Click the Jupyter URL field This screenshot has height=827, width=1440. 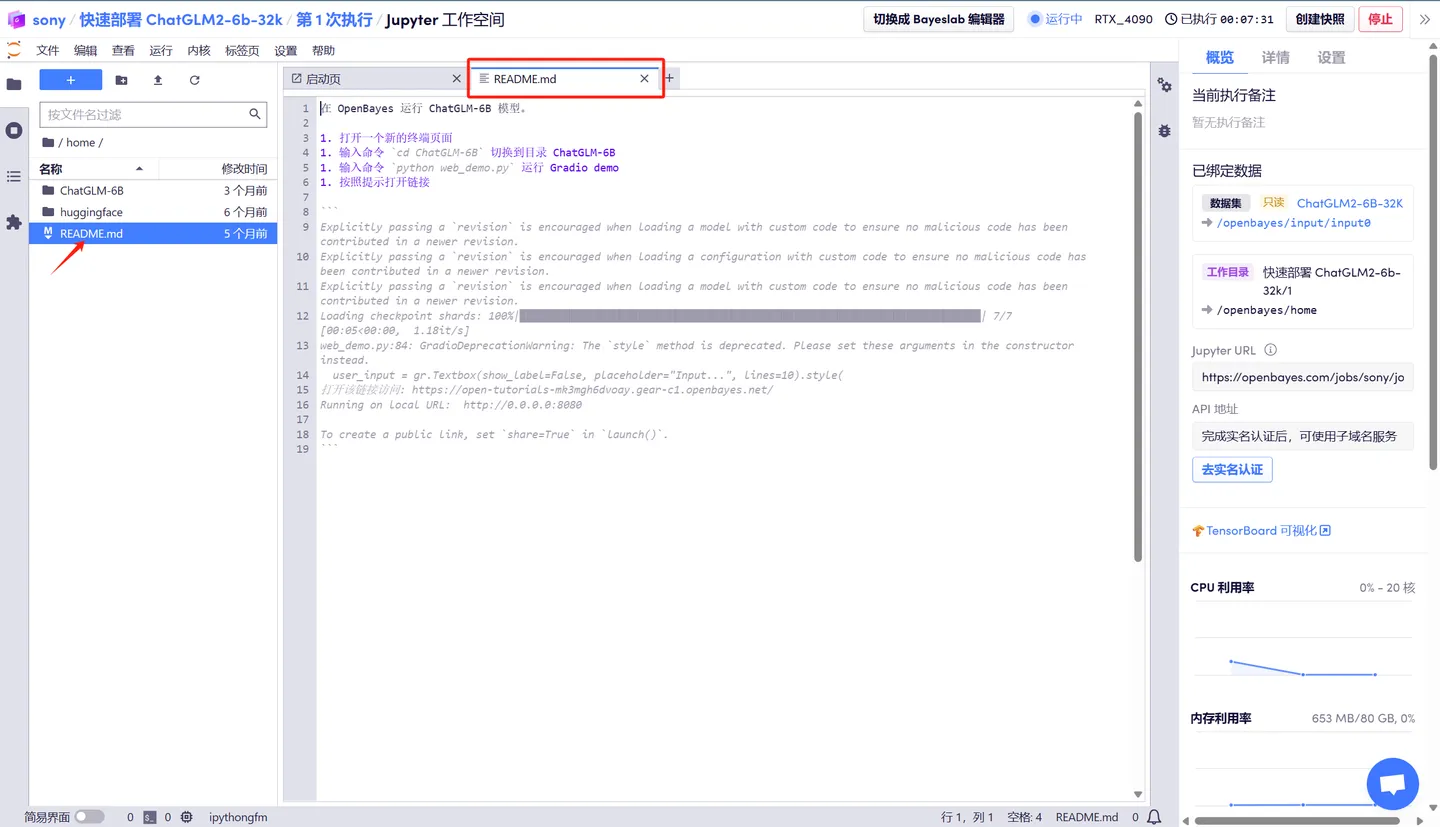pyautogui.click(x=1303, y=377)
